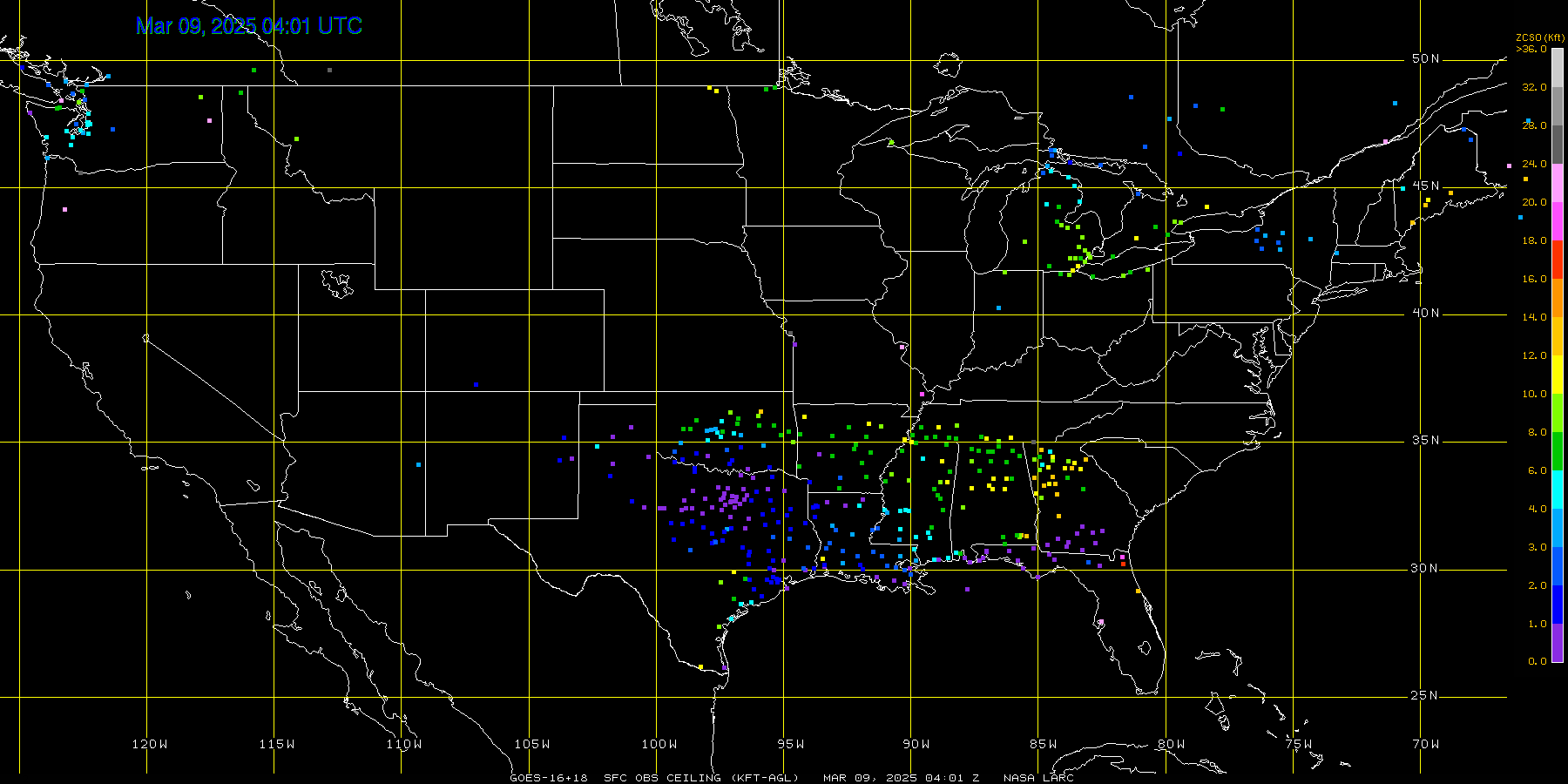Image resolution: width=1568 pixels, height=784 pixels.
Task: Click the magenta swatch between 20.0 and 18.0
Action: pyautogui.click(x=1558, y=221)
